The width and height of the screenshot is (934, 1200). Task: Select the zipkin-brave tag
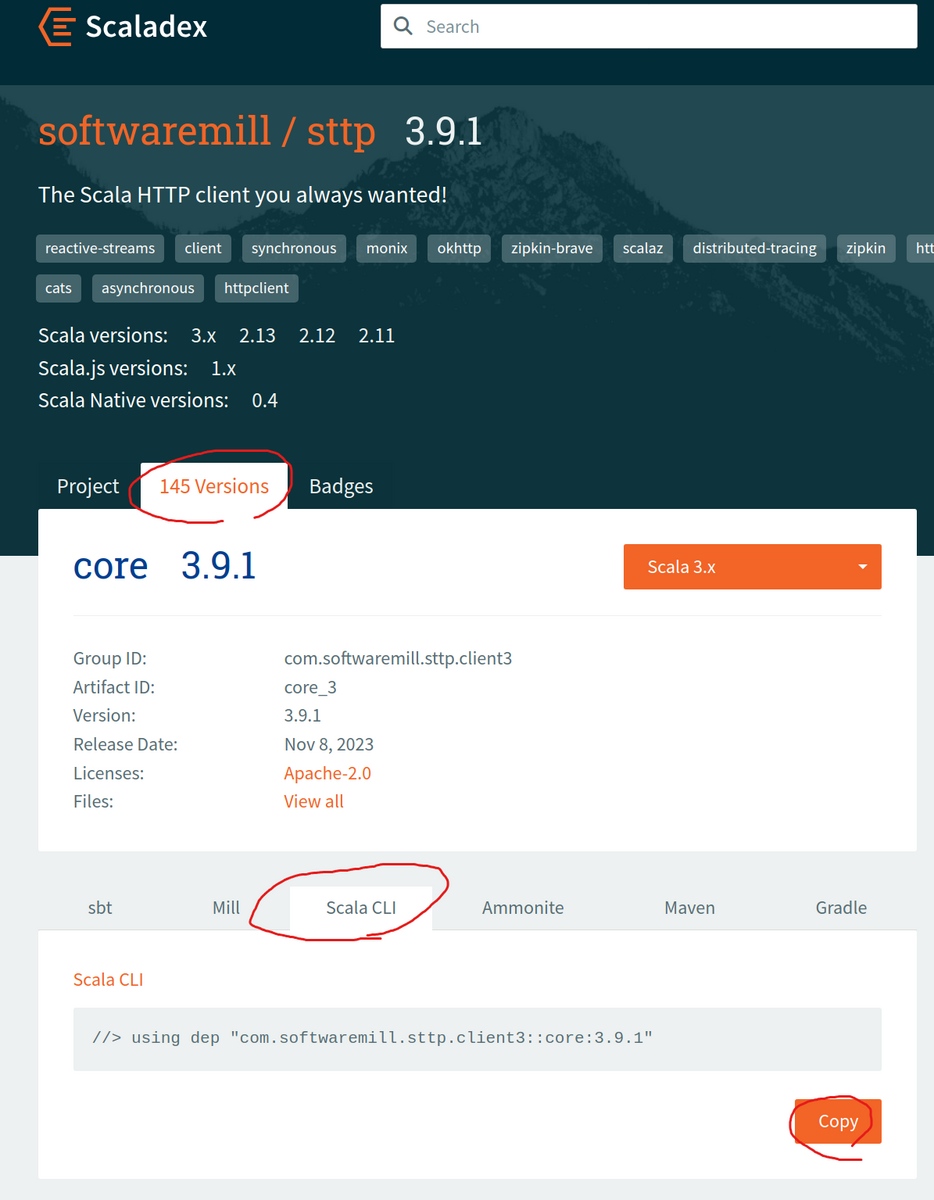point(552,248)
